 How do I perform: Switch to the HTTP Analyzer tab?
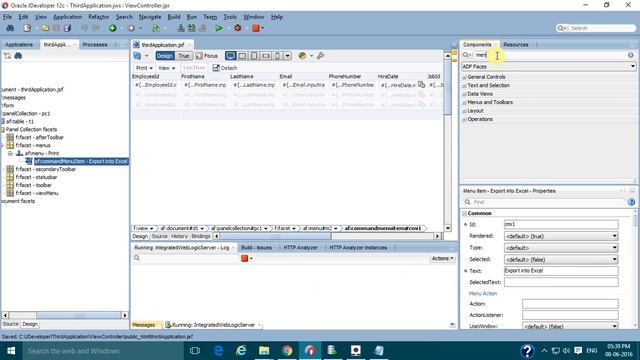[300, 248]
